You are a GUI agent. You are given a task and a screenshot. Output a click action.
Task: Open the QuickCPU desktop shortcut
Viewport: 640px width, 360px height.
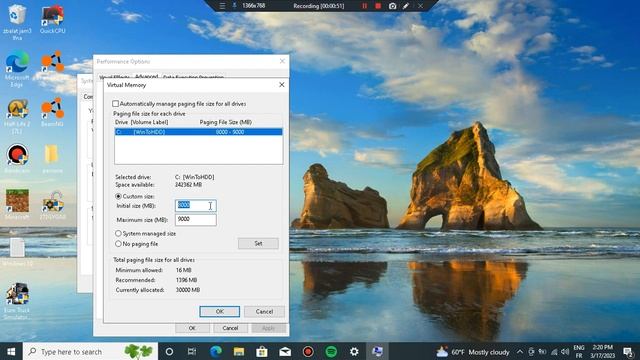pos(52,19)
